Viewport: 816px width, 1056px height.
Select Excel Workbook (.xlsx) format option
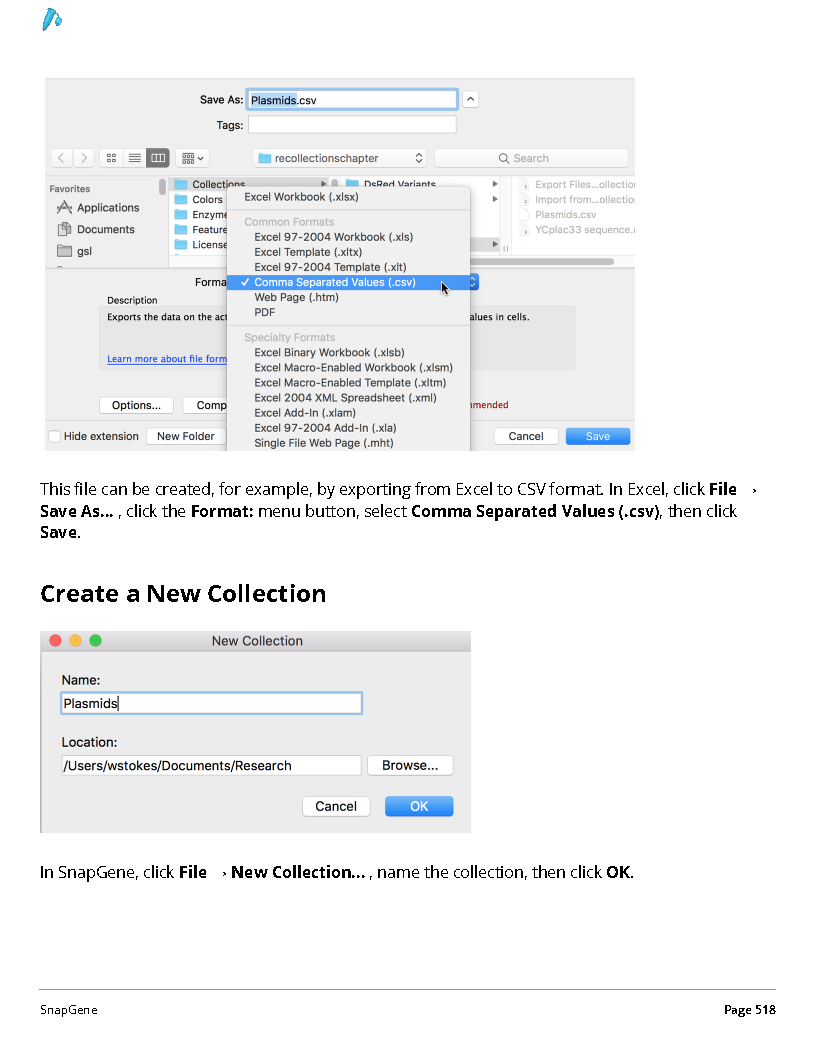(301, 197)
